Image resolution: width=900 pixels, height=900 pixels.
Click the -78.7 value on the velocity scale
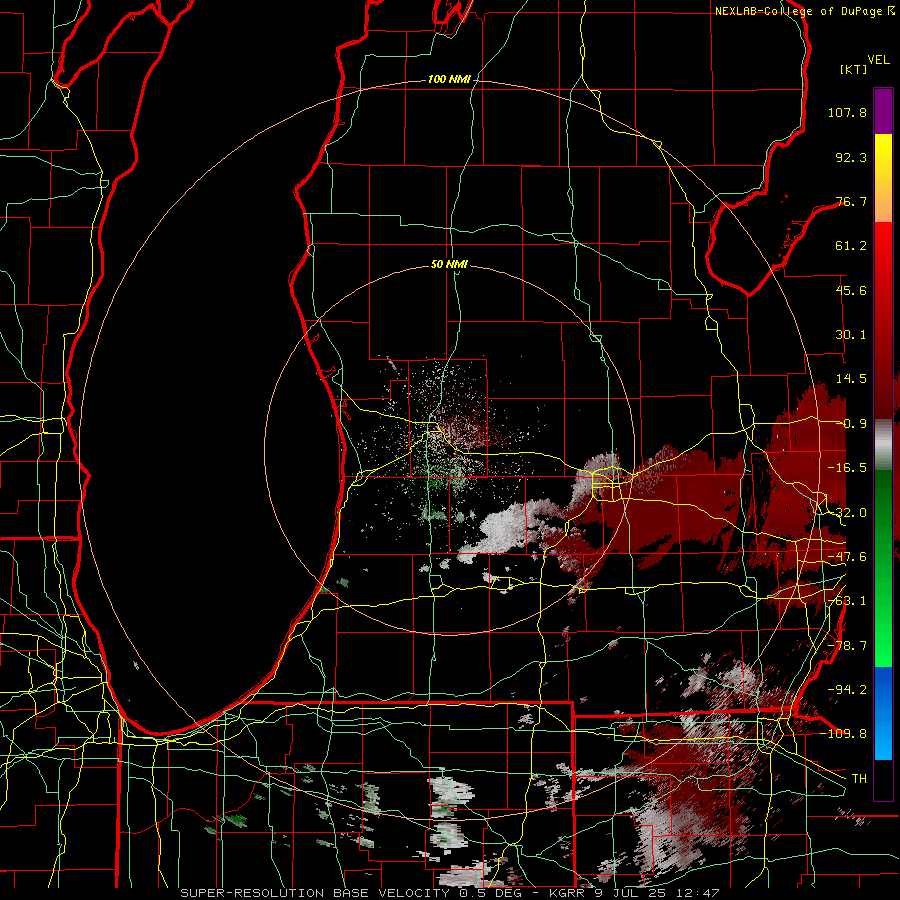click(847, 646)
